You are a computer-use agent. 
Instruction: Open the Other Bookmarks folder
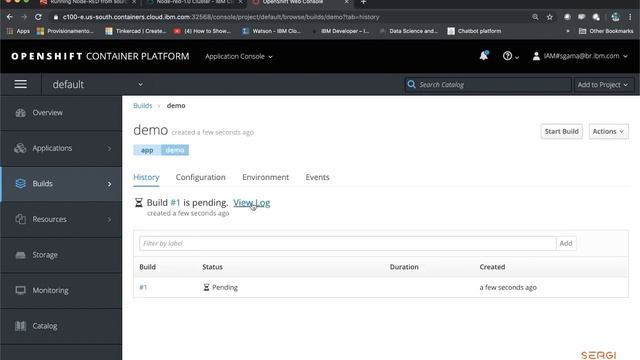coord(606,31)
